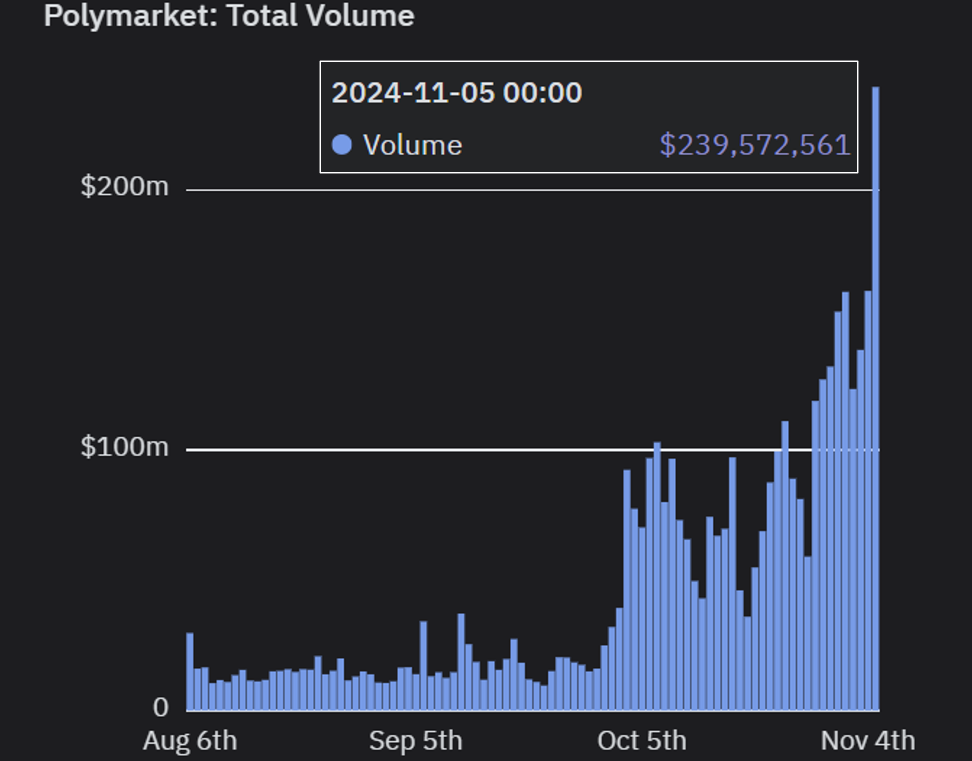Click the Oct 5th x-axis label
972x761 pixels.
point(642,741)
